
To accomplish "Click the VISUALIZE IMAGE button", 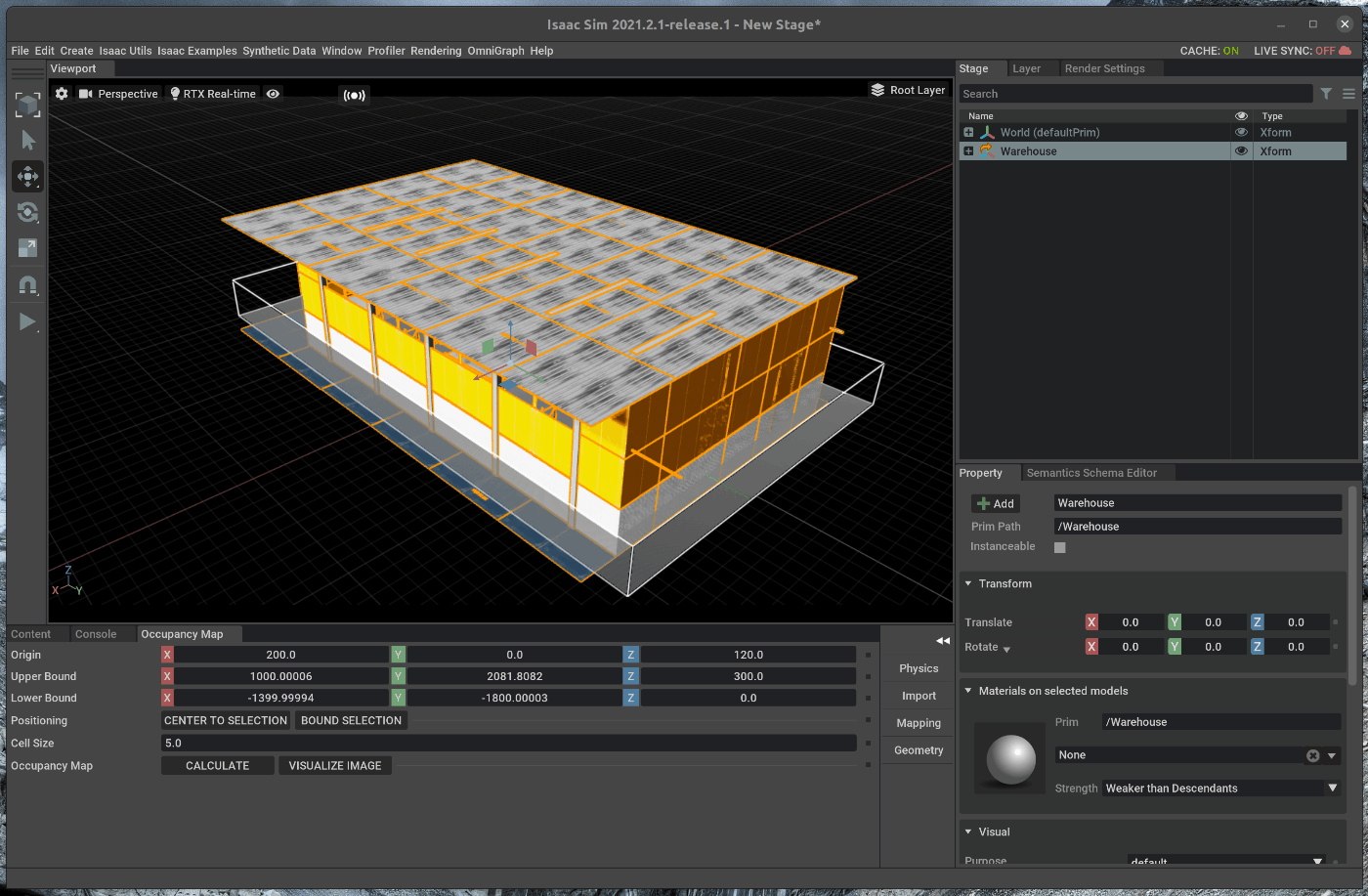I will [x=335, y=766].
